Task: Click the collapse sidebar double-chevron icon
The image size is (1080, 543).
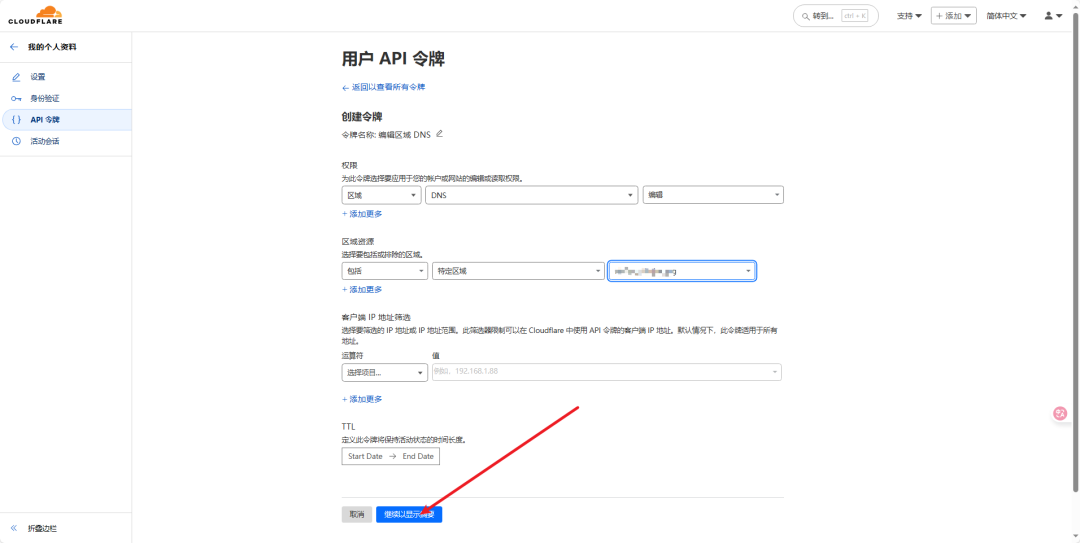Action: tap(14, 529)
